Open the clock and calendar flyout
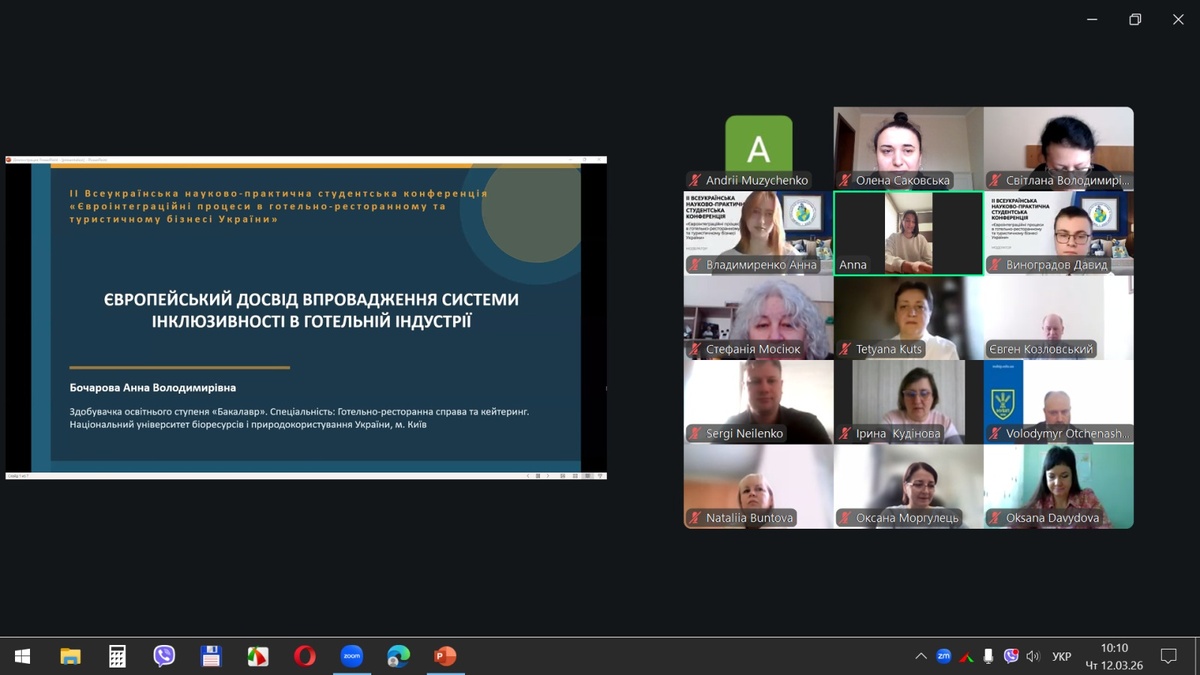 click(1114, 656)
